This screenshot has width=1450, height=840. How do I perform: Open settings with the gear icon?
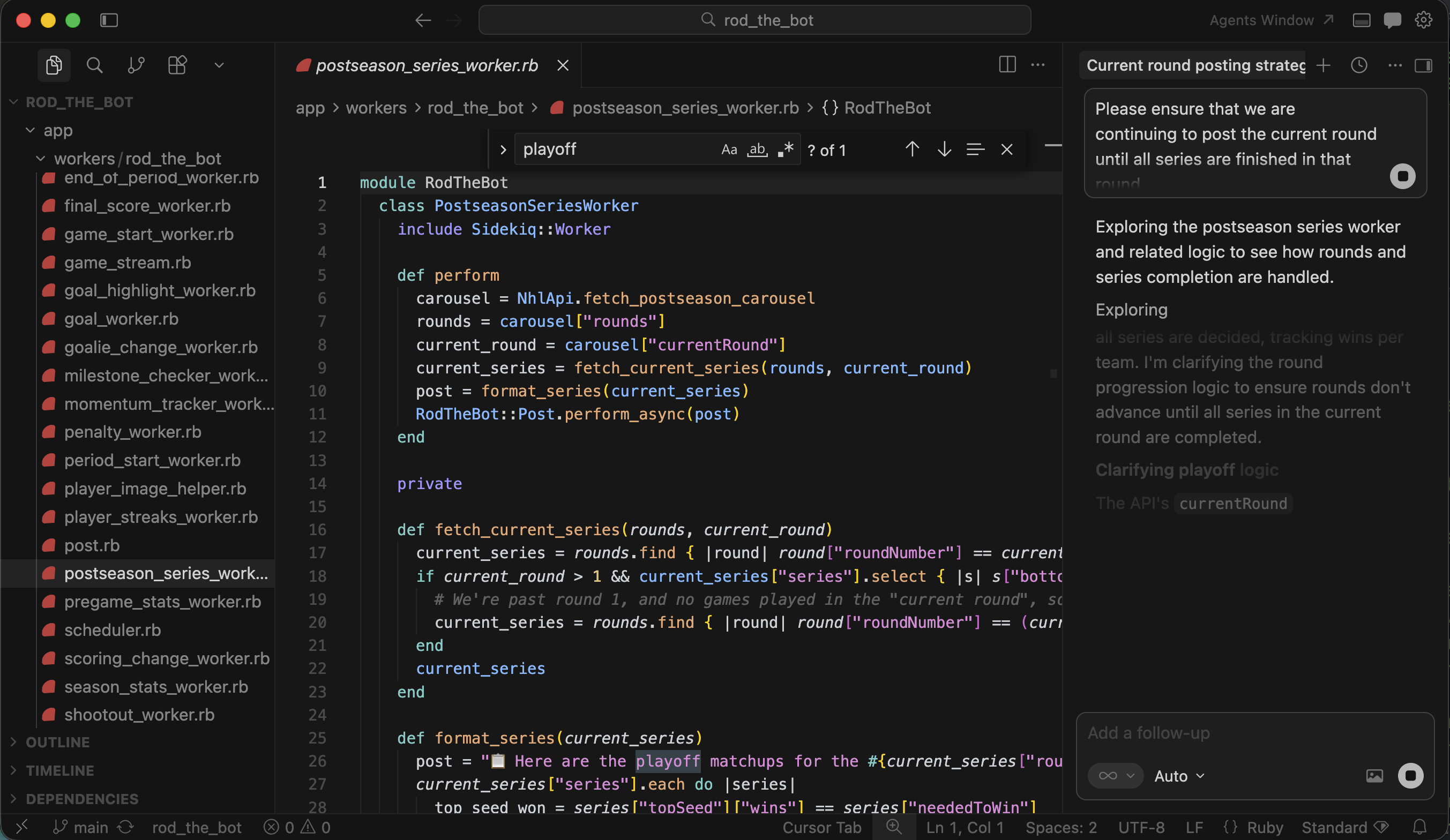tap(1424, 20)
